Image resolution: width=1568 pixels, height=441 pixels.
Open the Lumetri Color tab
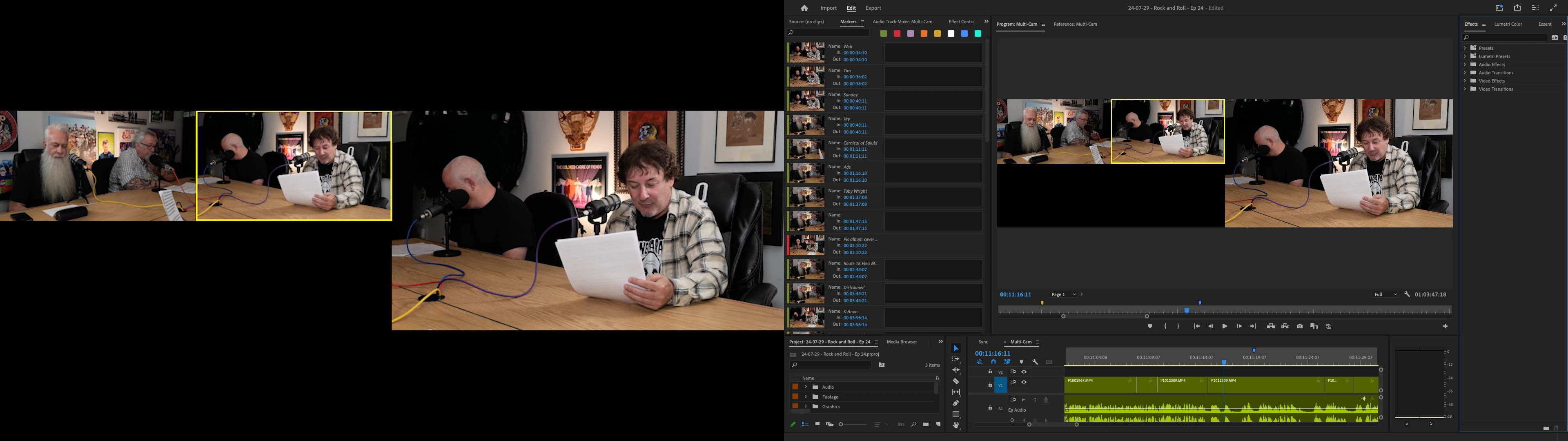pos(1508,24)
